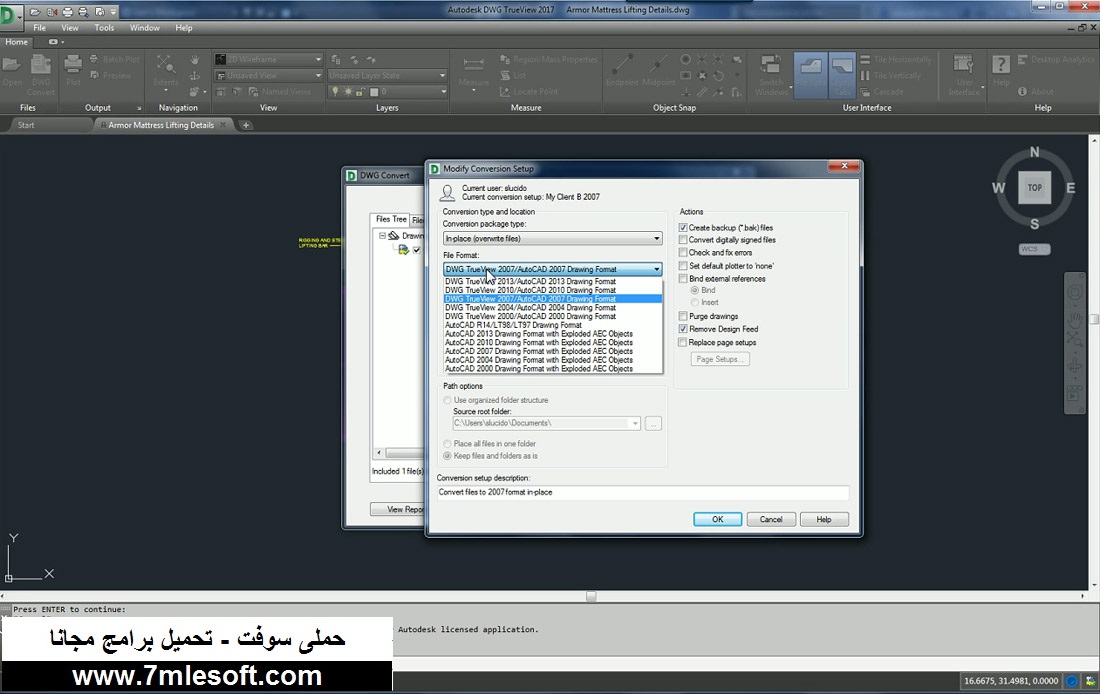The width and height of the screenshot is (1100, 694).
Task: Open Named Views manager
Action: tap(279, 92)
